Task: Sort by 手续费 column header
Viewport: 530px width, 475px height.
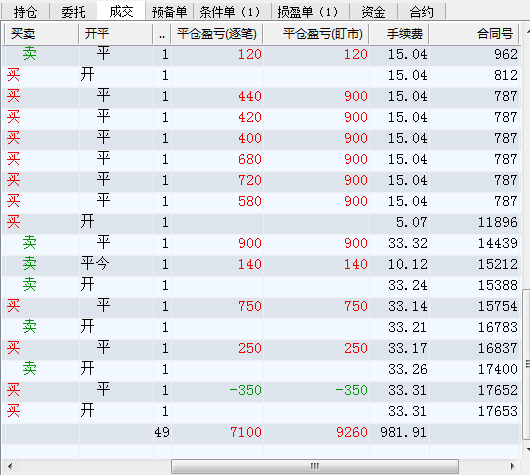Action: click(399, 33)
